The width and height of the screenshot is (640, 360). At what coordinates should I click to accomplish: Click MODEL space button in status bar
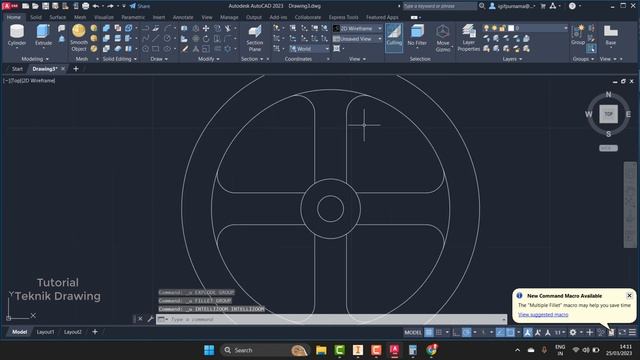pyautogui.click(x=413, y=332)
